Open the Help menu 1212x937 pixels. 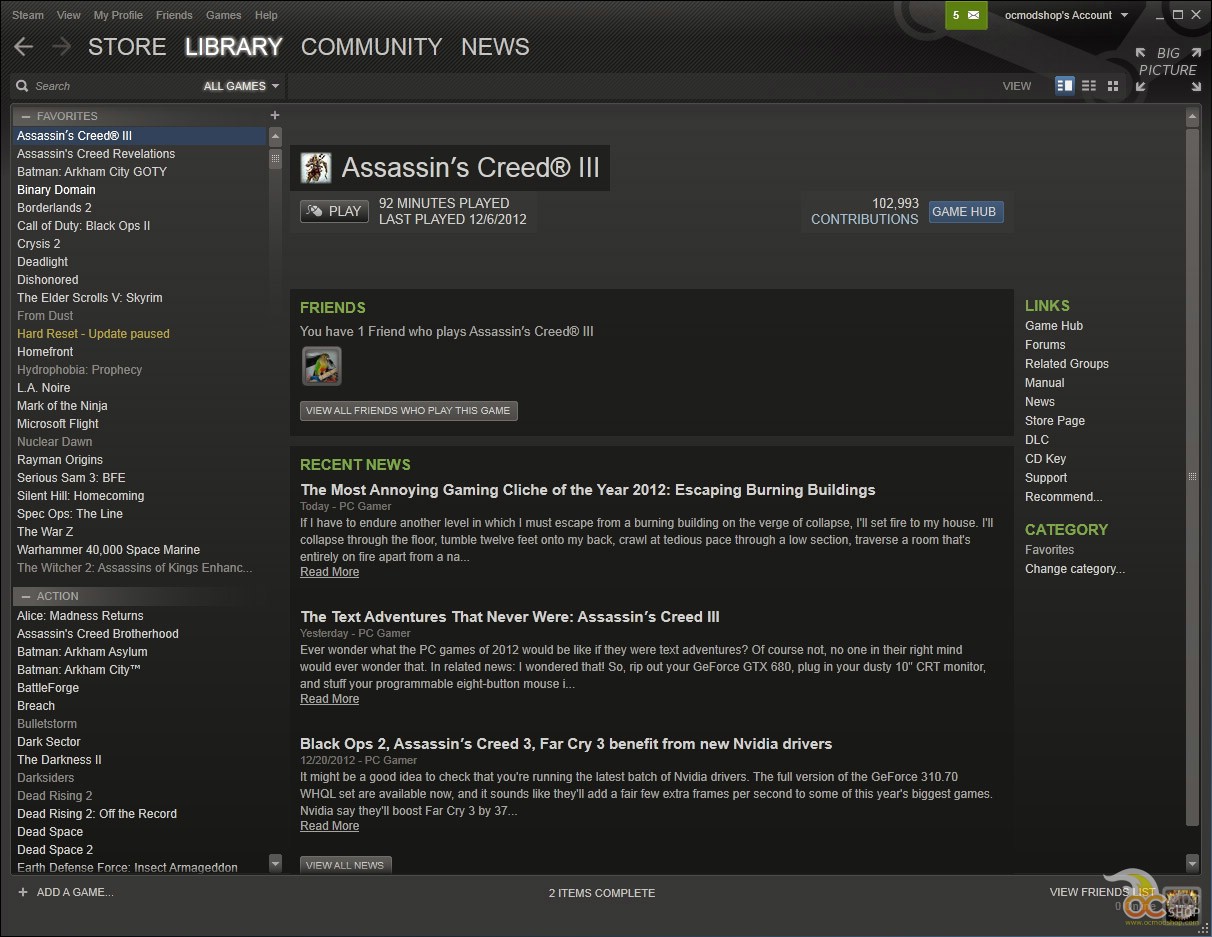[x=266, y=15]
